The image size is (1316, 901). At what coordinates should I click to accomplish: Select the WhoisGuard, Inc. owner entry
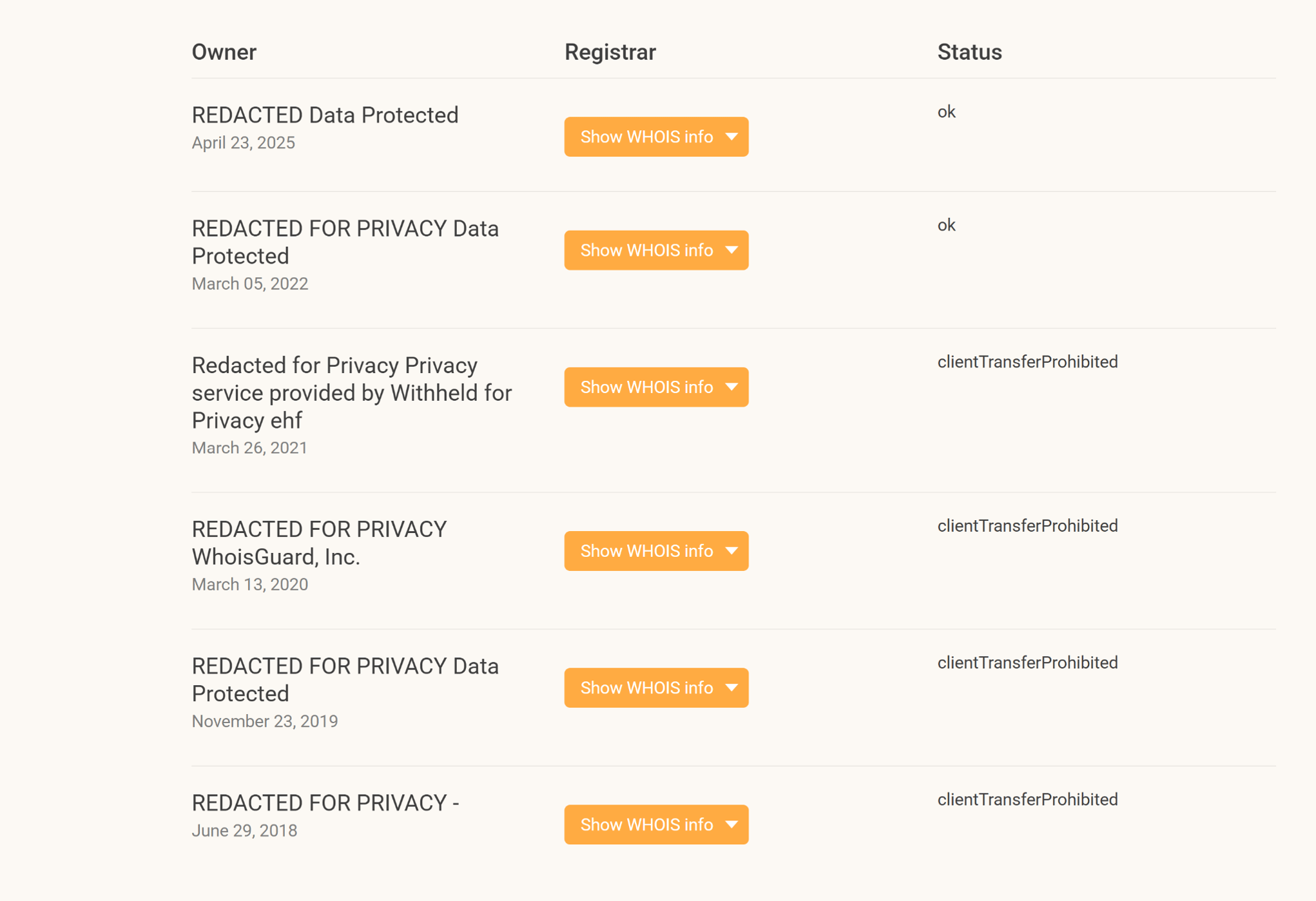pos(319,543)
